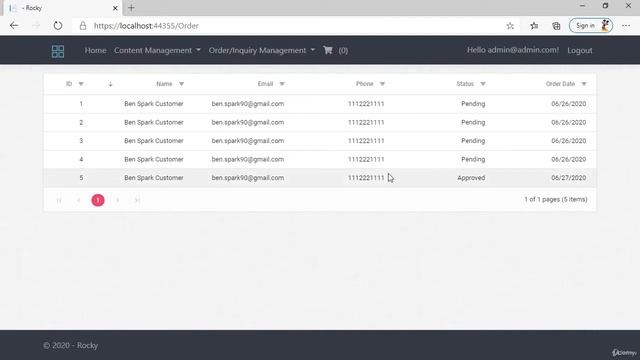Screen dimensions: 640x360
Task: Go to the Home nav link
Action: [x=96, y=50]
